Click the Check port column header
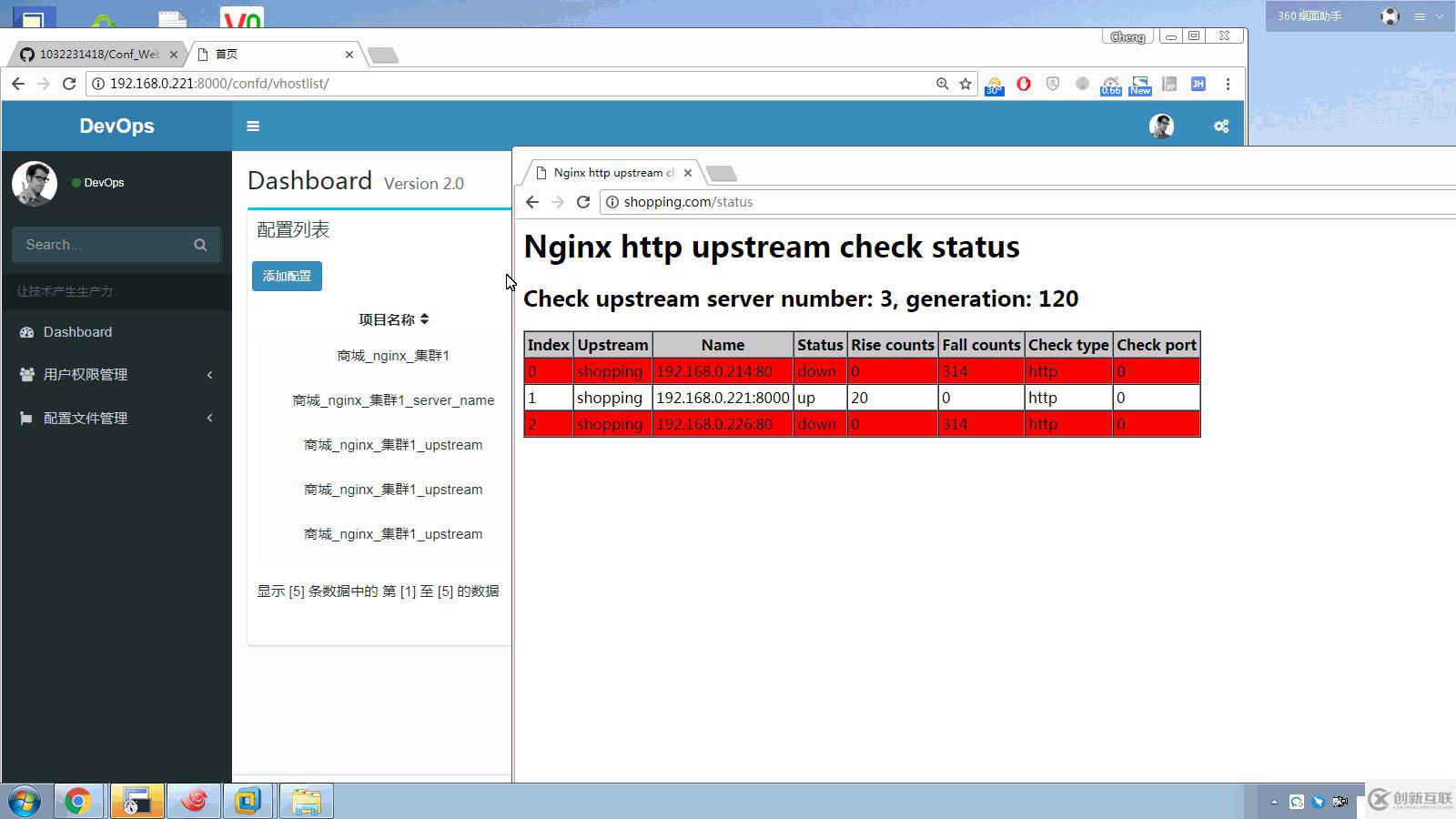Viewport: 1456px width, 819px height. (1157, 345)
